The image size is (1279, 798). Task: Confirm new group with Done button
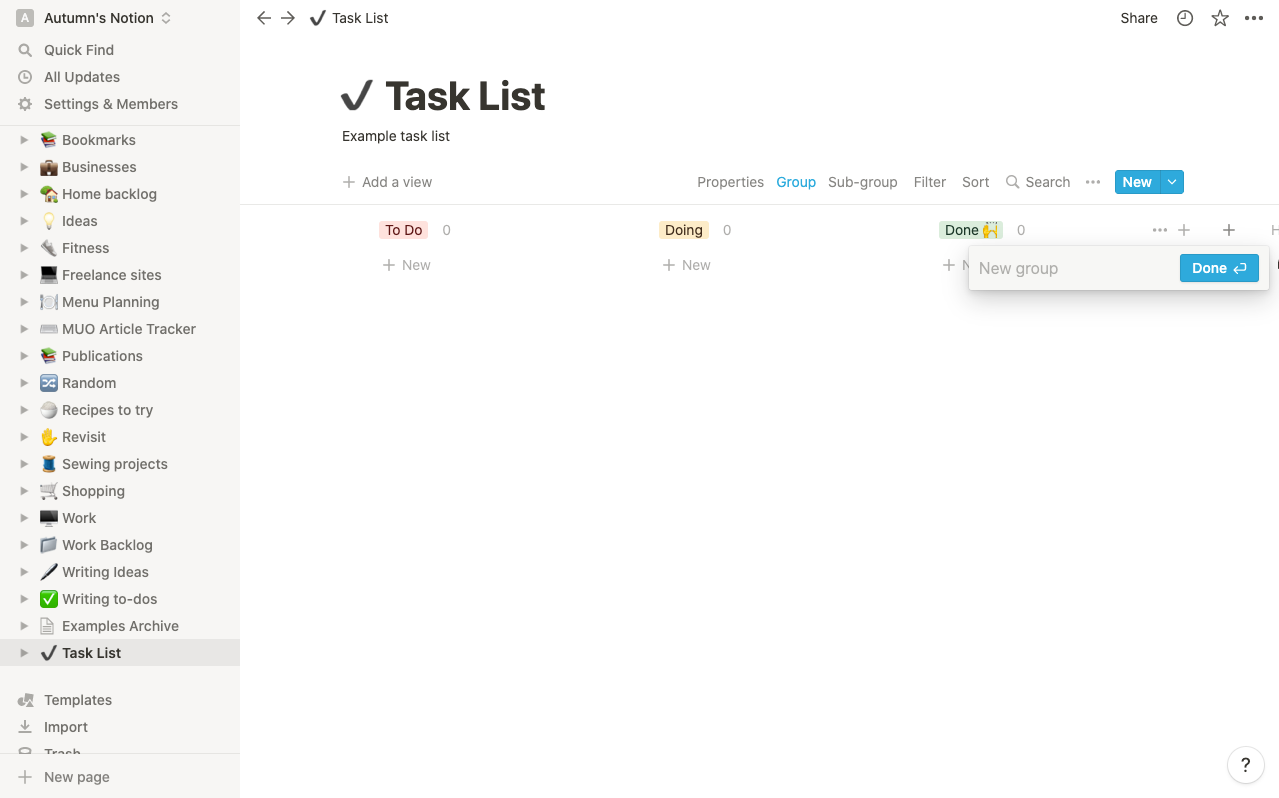[1219, 268]
